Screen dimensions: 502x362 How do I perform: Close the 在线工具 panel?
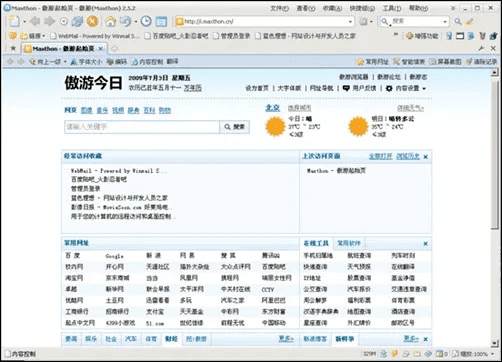(426, 244)
